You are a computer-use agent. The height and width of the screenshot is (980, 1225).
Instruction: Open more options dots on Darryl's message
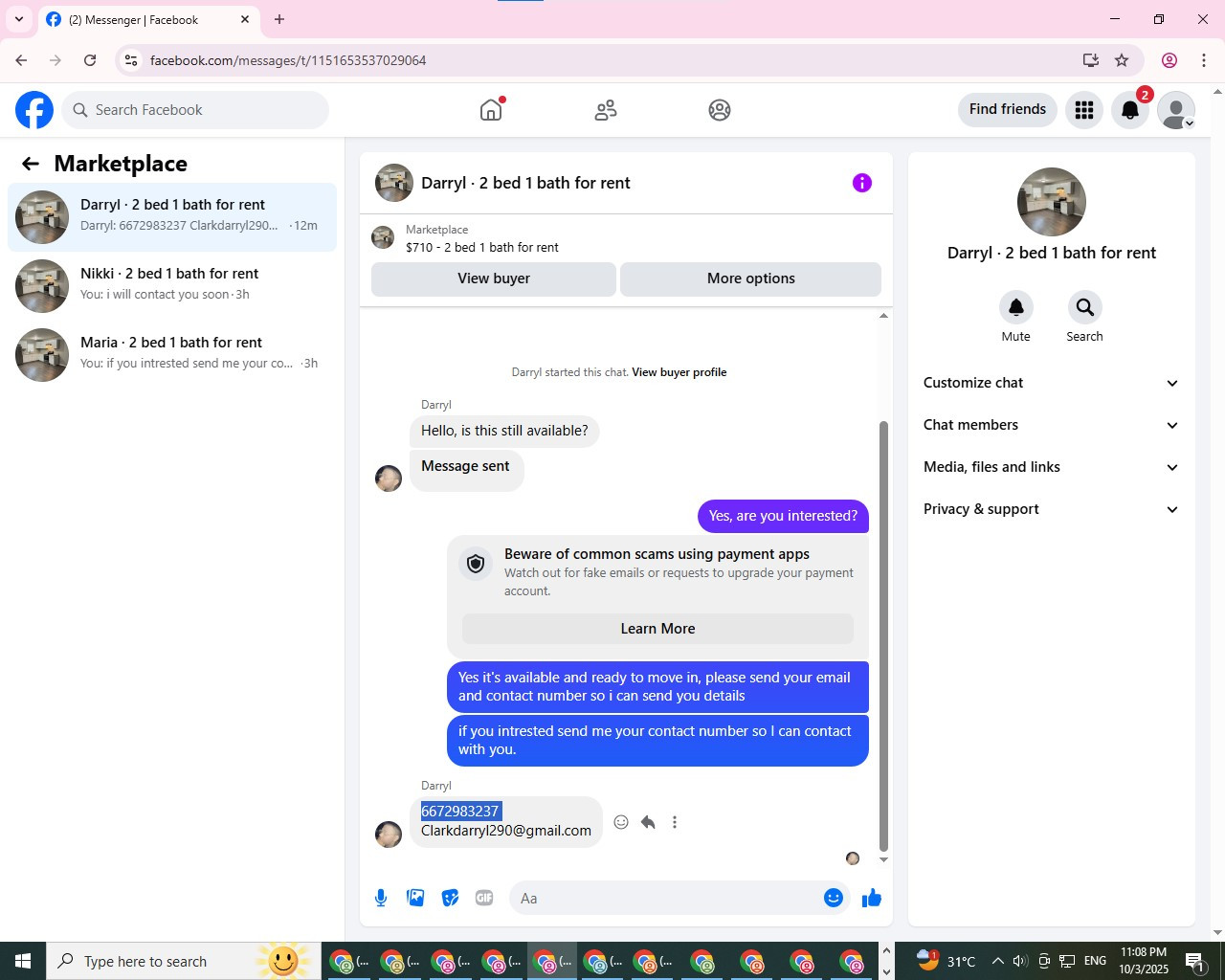[675, 822]
